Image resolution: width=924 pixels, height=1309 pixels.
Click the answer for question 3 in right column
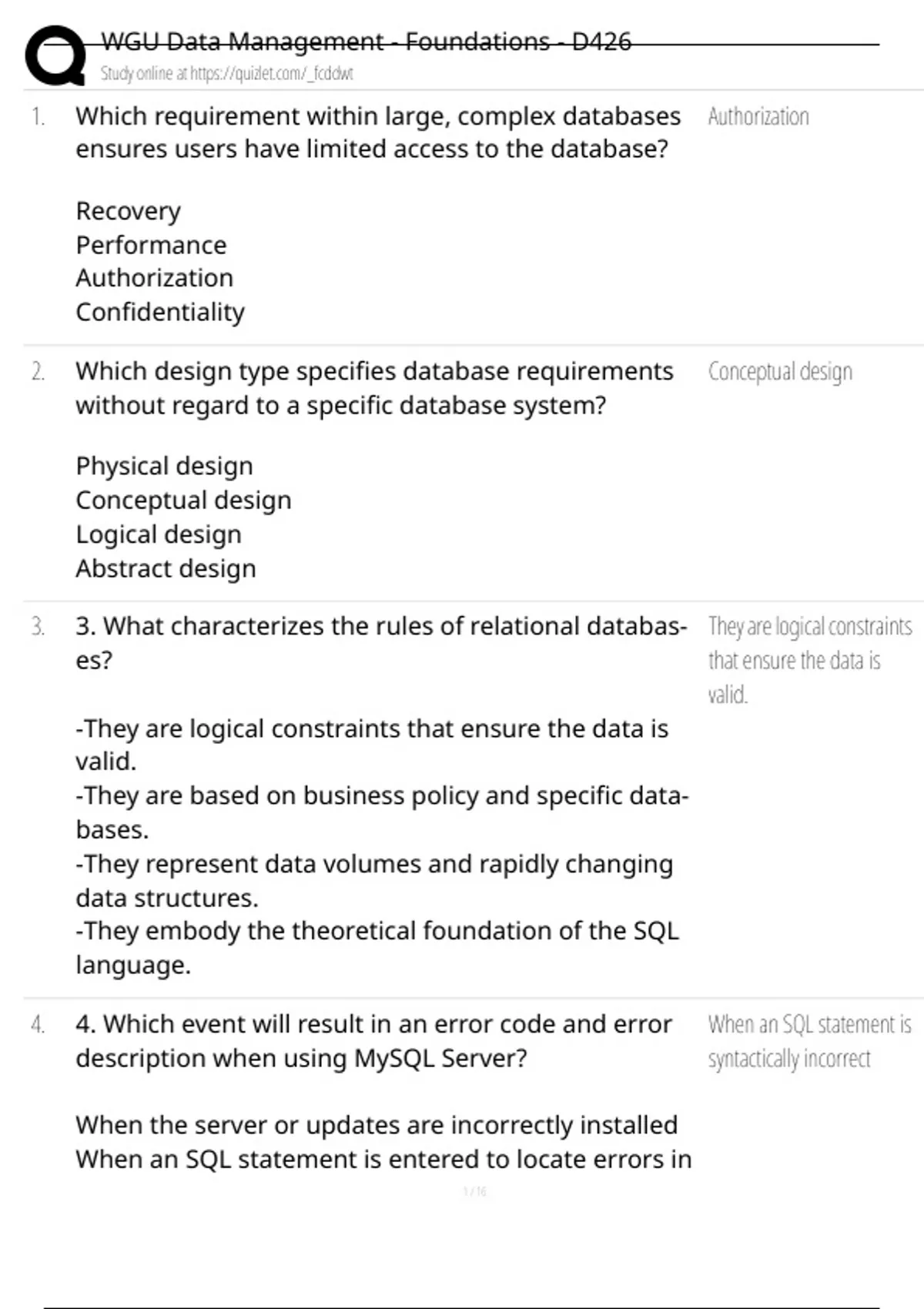point(808,660)
